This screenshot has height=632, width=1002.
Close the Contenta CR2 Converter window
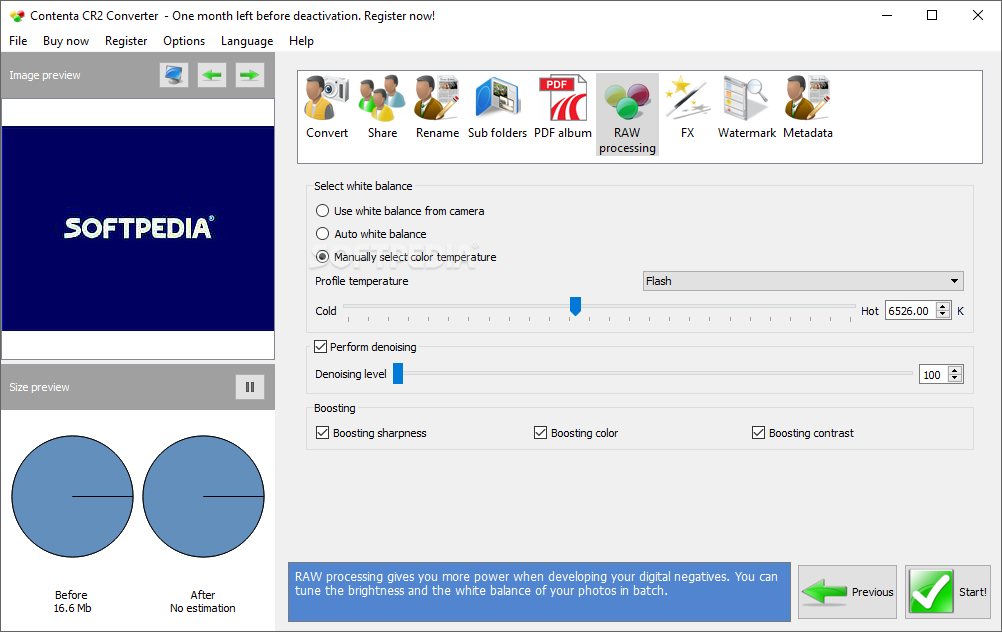click(x=978, y=15)
